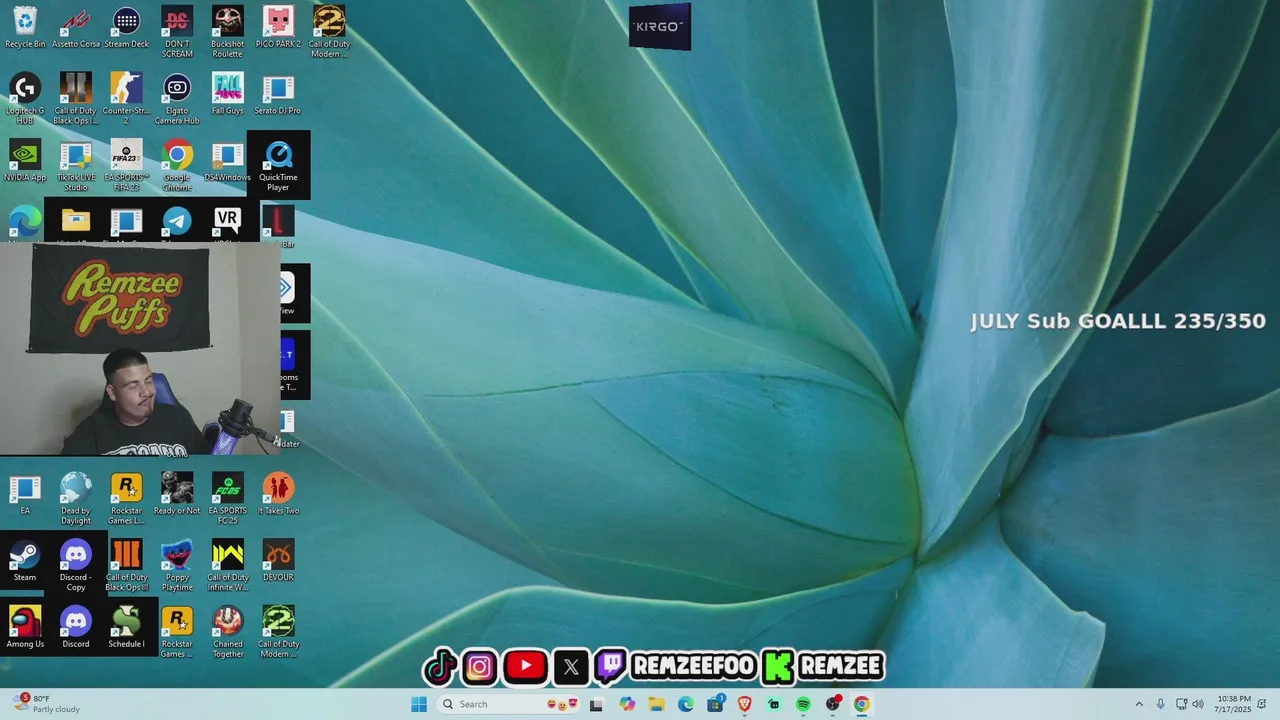The image size is (1280, 720).
Task: Launch Fall Guys
Action: pyautogui.click(x=227, y=94)
